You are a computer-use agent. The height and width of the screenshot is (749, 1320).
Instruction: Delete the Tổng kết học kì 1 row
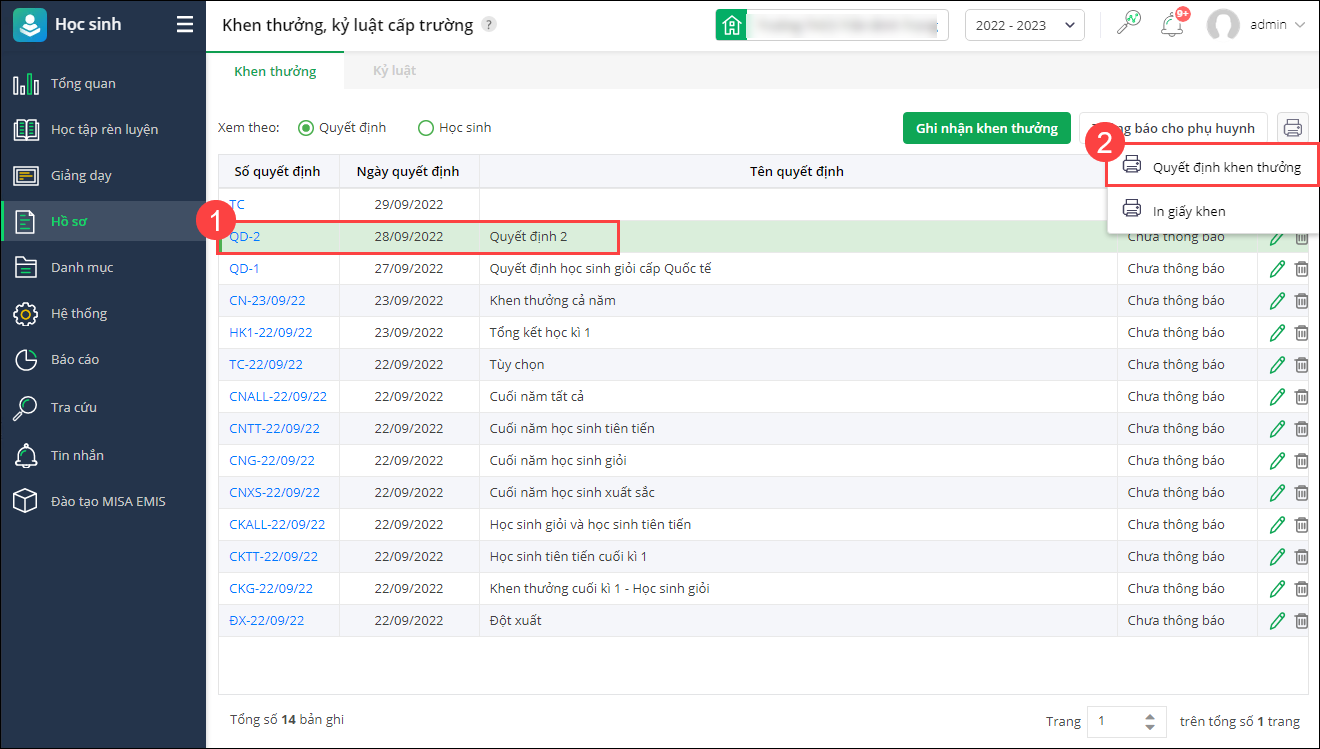(1301, 332)
